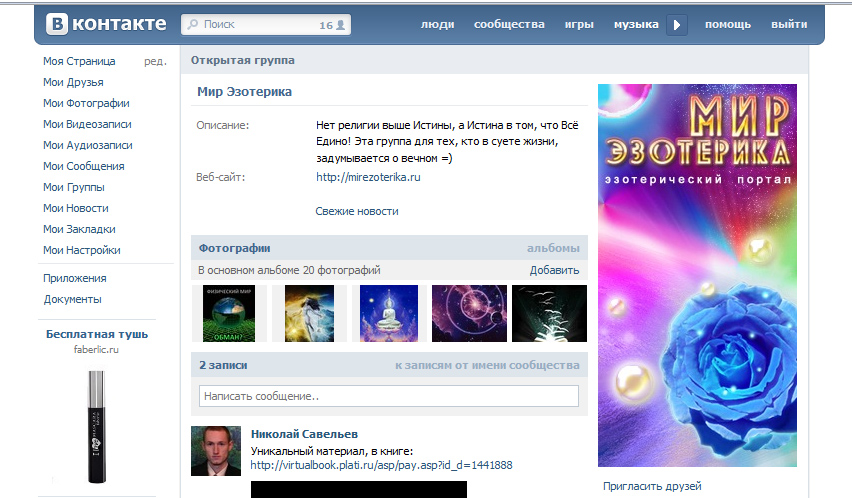The image size is (852, 498).
Task: Open the virtualbook.plati.ru link
Action: 381,465
